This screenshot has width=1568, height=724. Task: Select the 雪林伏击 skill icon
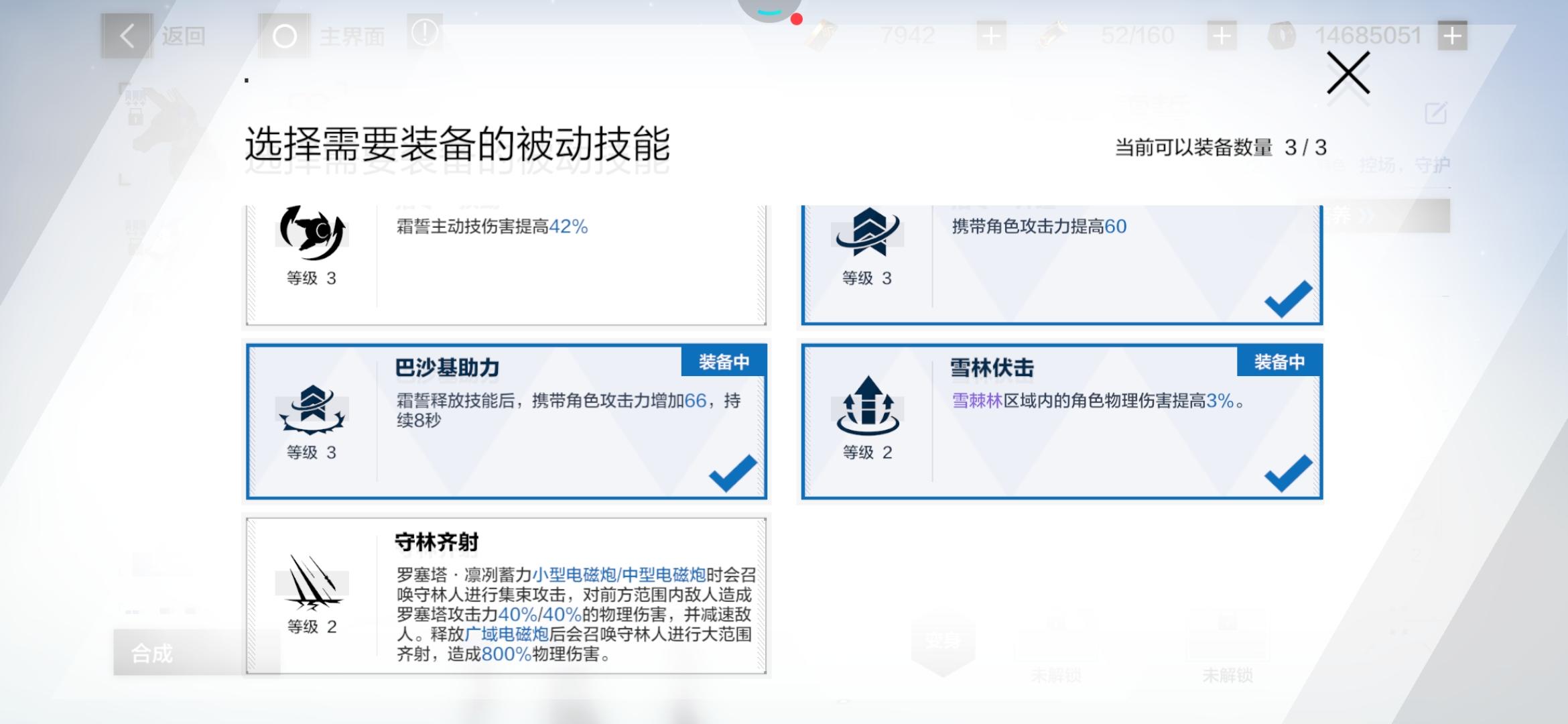(x=868, y=406)
